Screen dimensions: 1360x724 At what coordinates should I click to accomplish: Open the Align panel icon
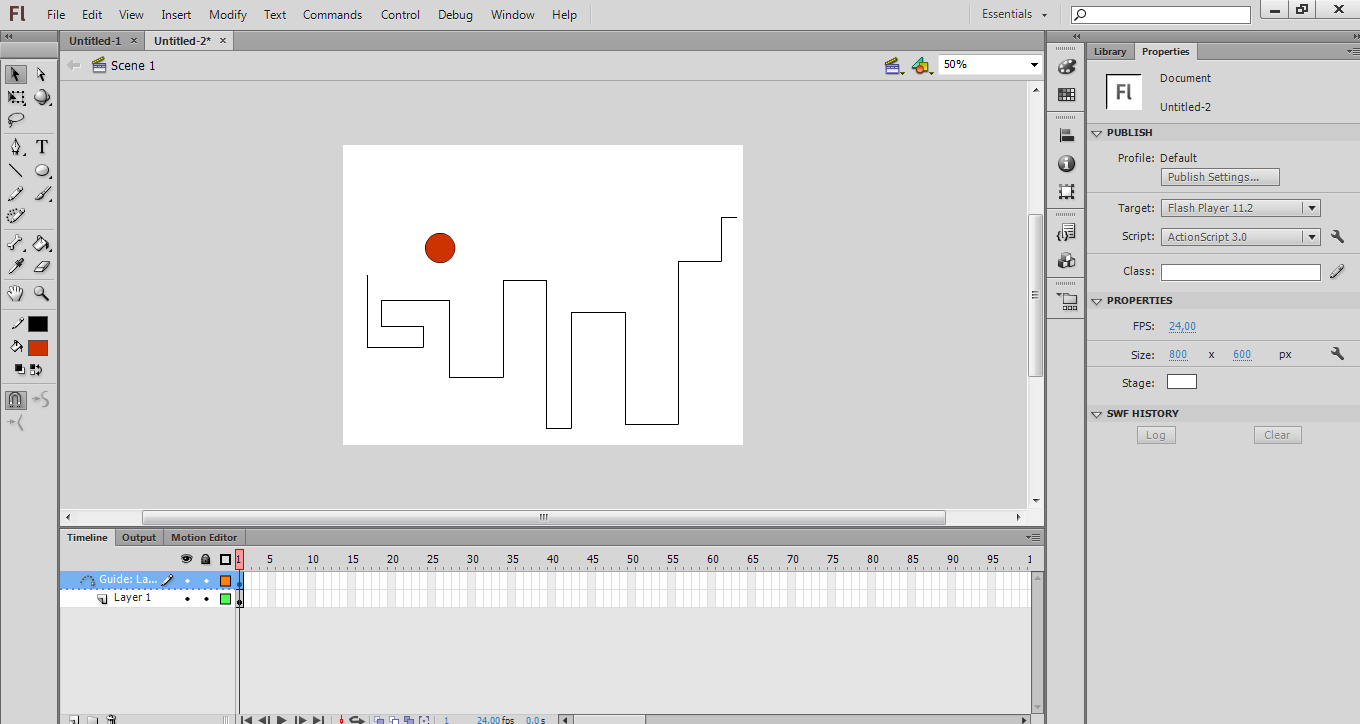(1066, 134)
